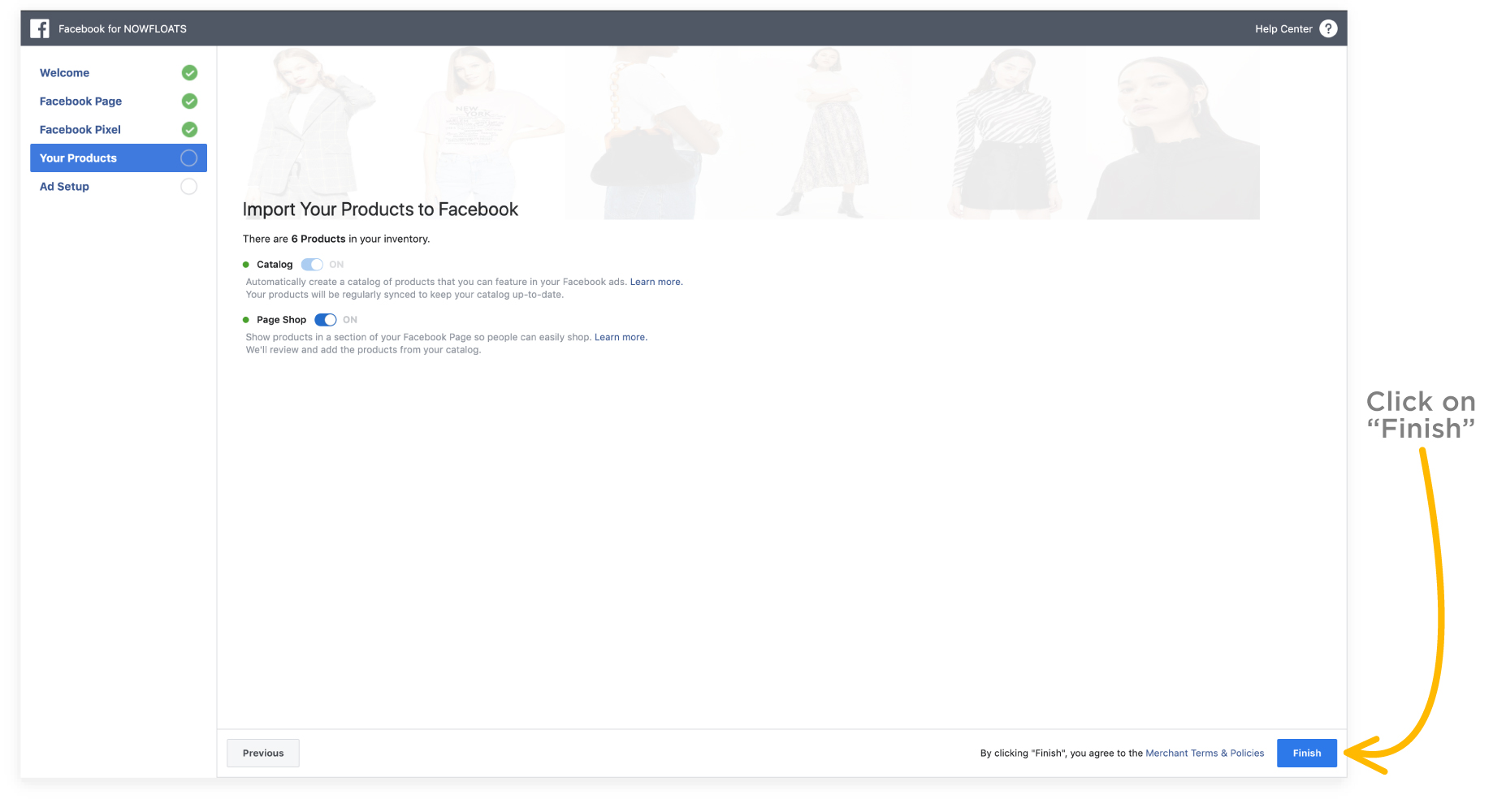Click the Help Center text link

[x=1283, y=29]
